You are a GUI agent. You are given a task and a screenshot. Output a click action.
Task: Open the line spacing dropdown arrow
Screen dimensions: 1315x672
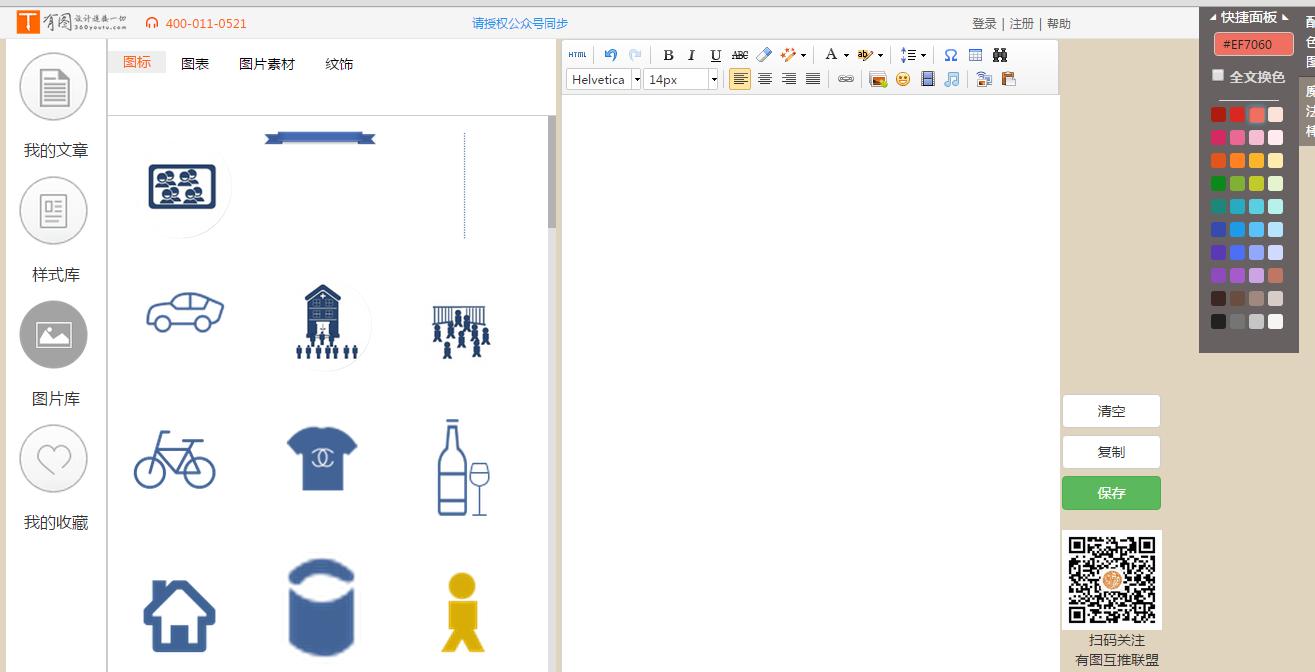(x=923, y=55)
